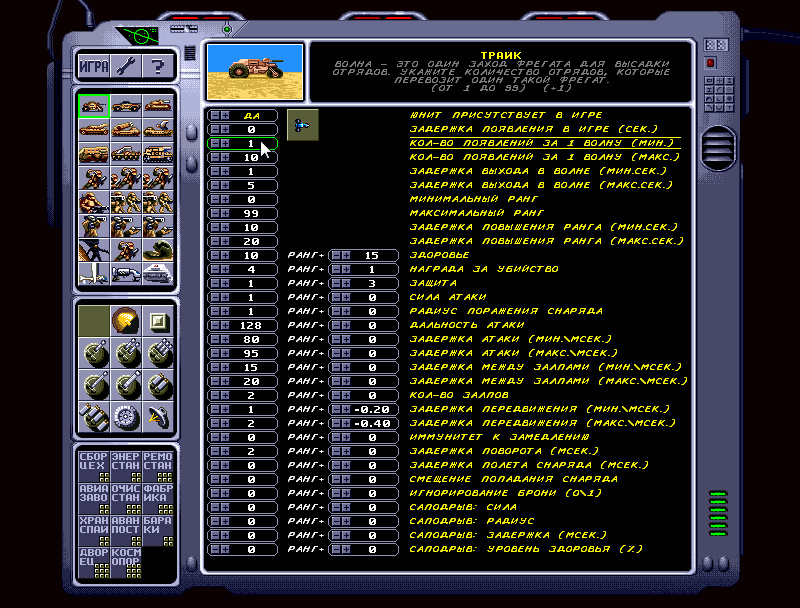Screen dimensions: 800x608
Task: Open the РЕМО СТАН building settings
Action: 158,466
